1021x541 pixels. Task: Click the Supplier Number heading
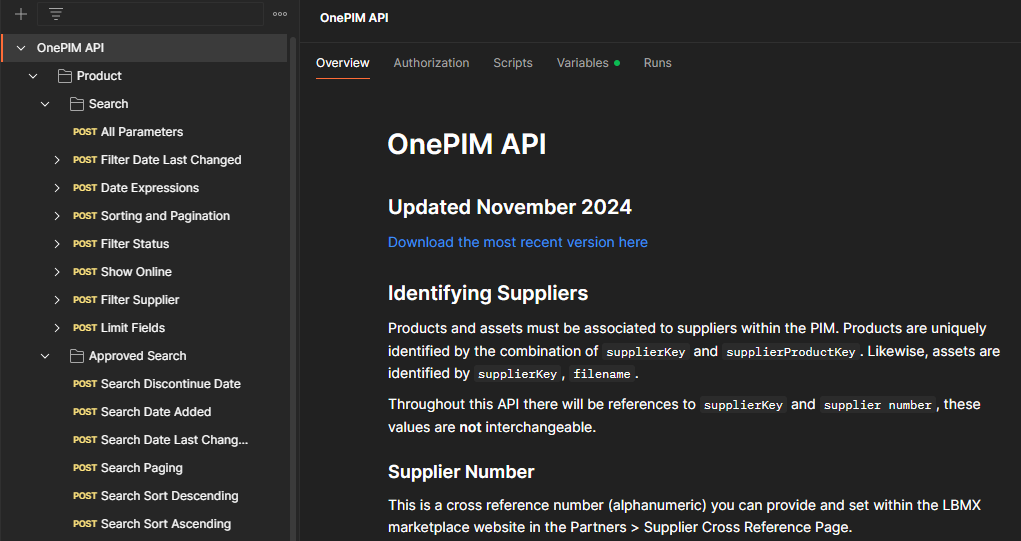coord(461,472)
